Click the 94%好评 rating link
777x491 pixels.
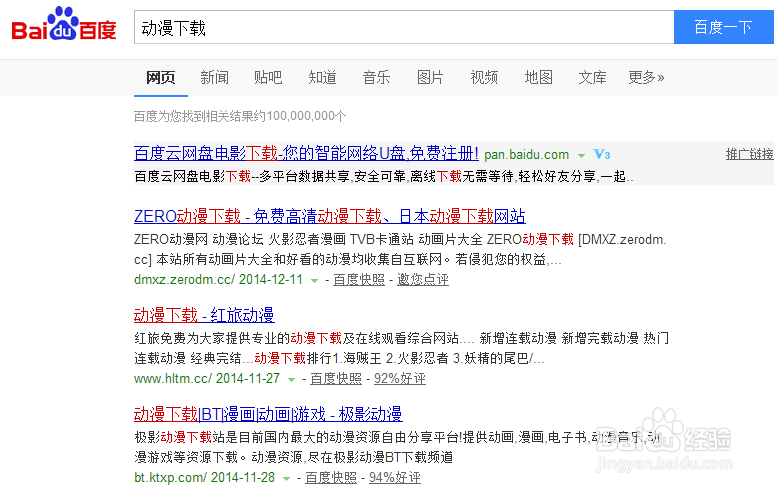pyautogui.click(x=395, y=478)
